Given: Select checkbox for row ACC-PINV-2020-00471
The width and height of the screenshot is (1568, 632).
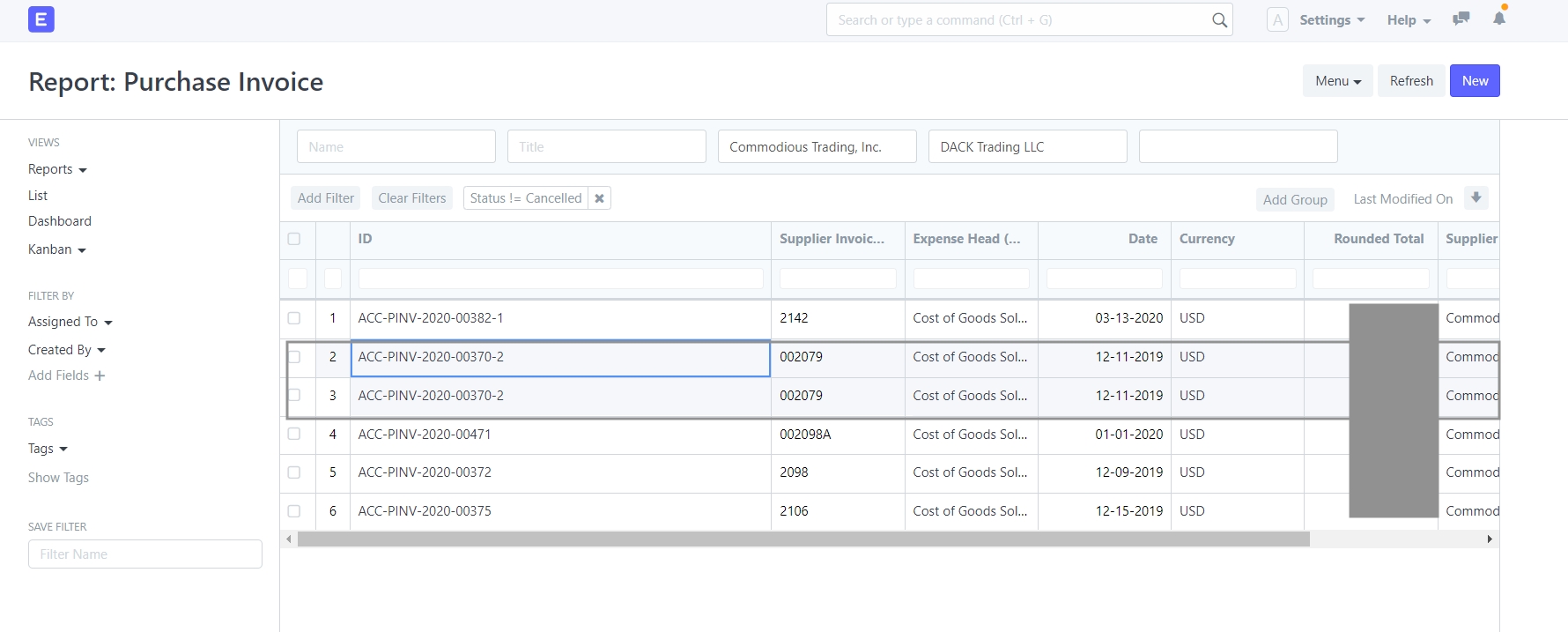Looking at the screenshot, I should (x=294, y=434).
